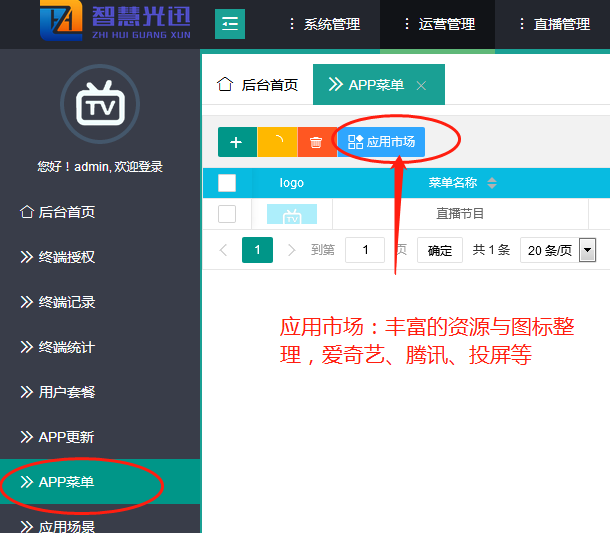Go to the next page arrow
This screenshot has height=533, width=610.
coord(292,250)
